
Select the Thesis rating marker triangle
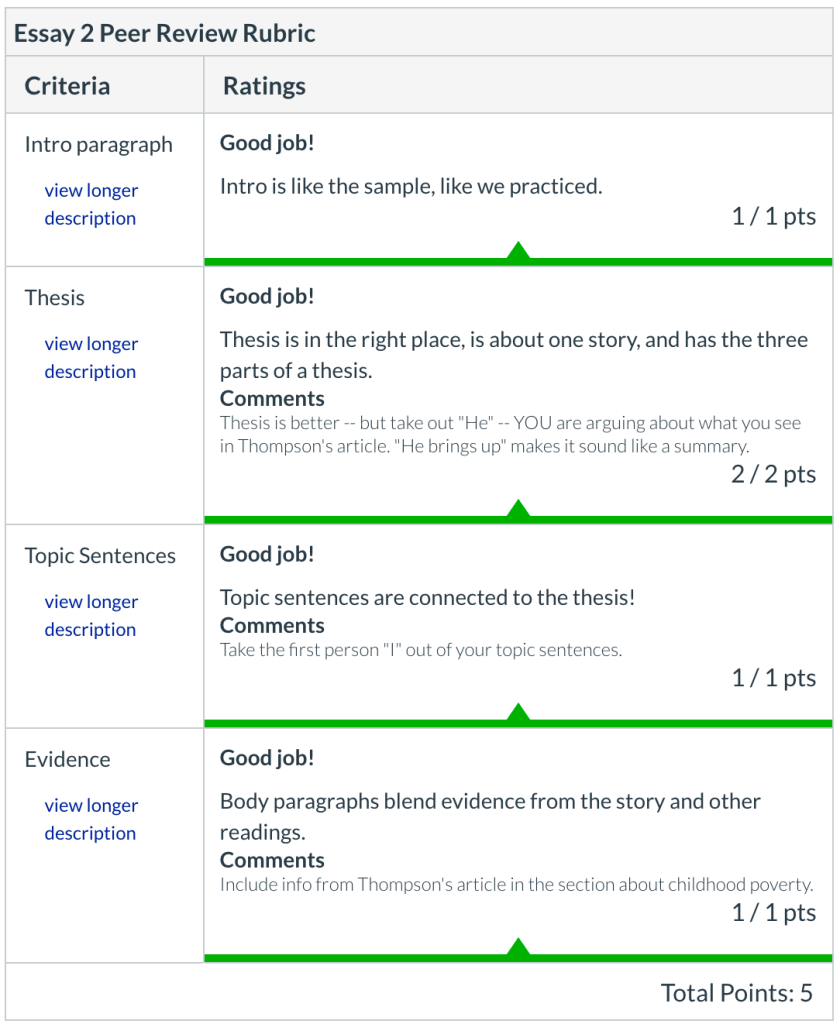(519, 508)
